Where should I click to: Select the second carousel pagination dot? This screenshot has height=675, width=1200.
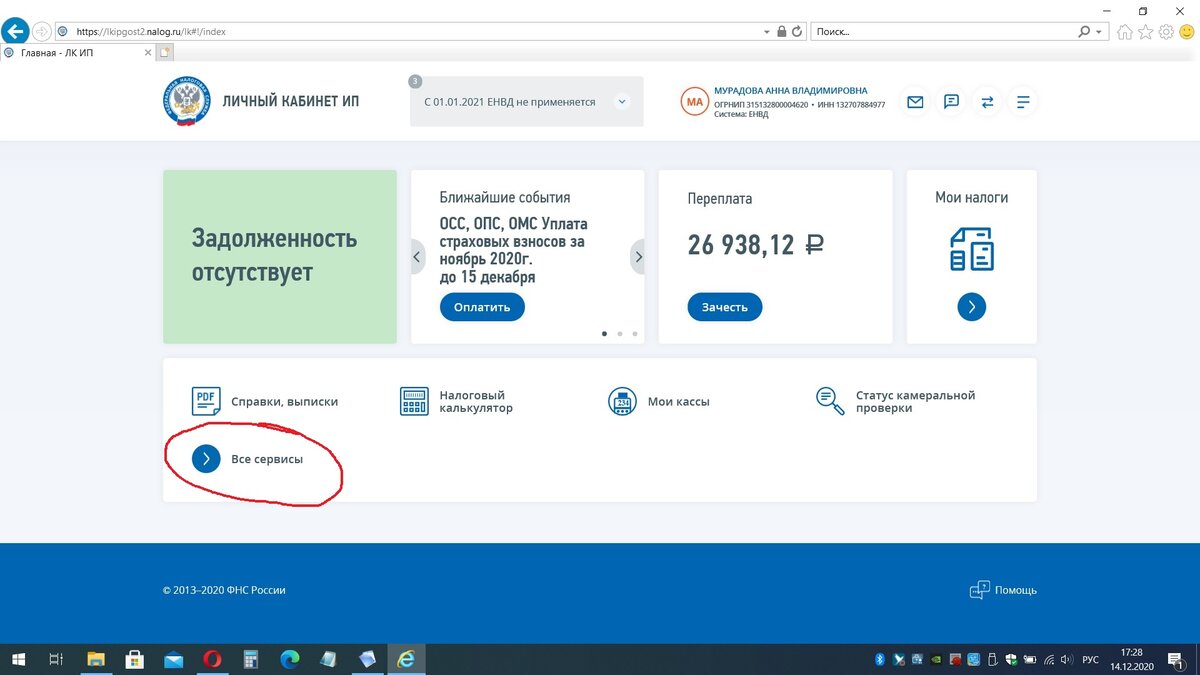coord(619,333)
